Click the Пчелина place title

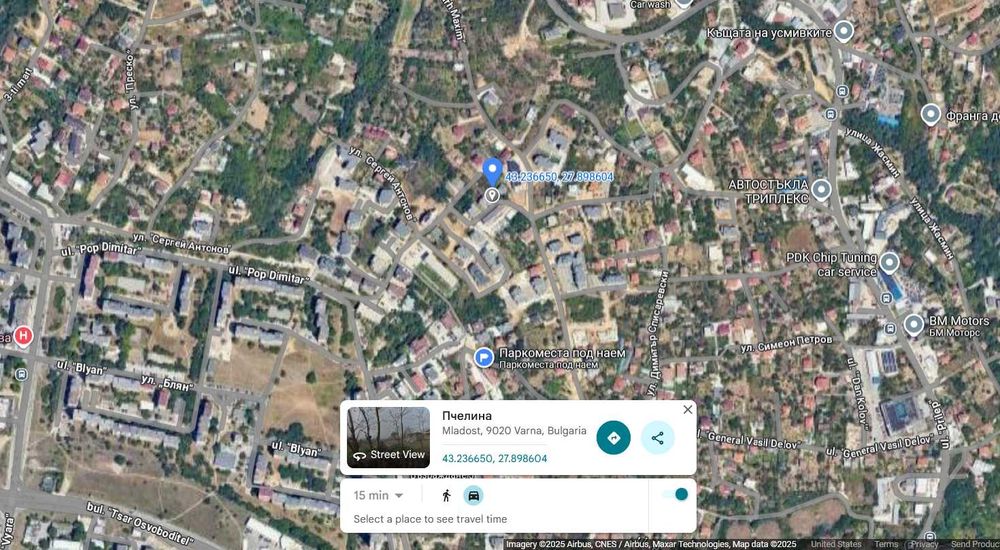pyautogui.click(x=467, y=416)
